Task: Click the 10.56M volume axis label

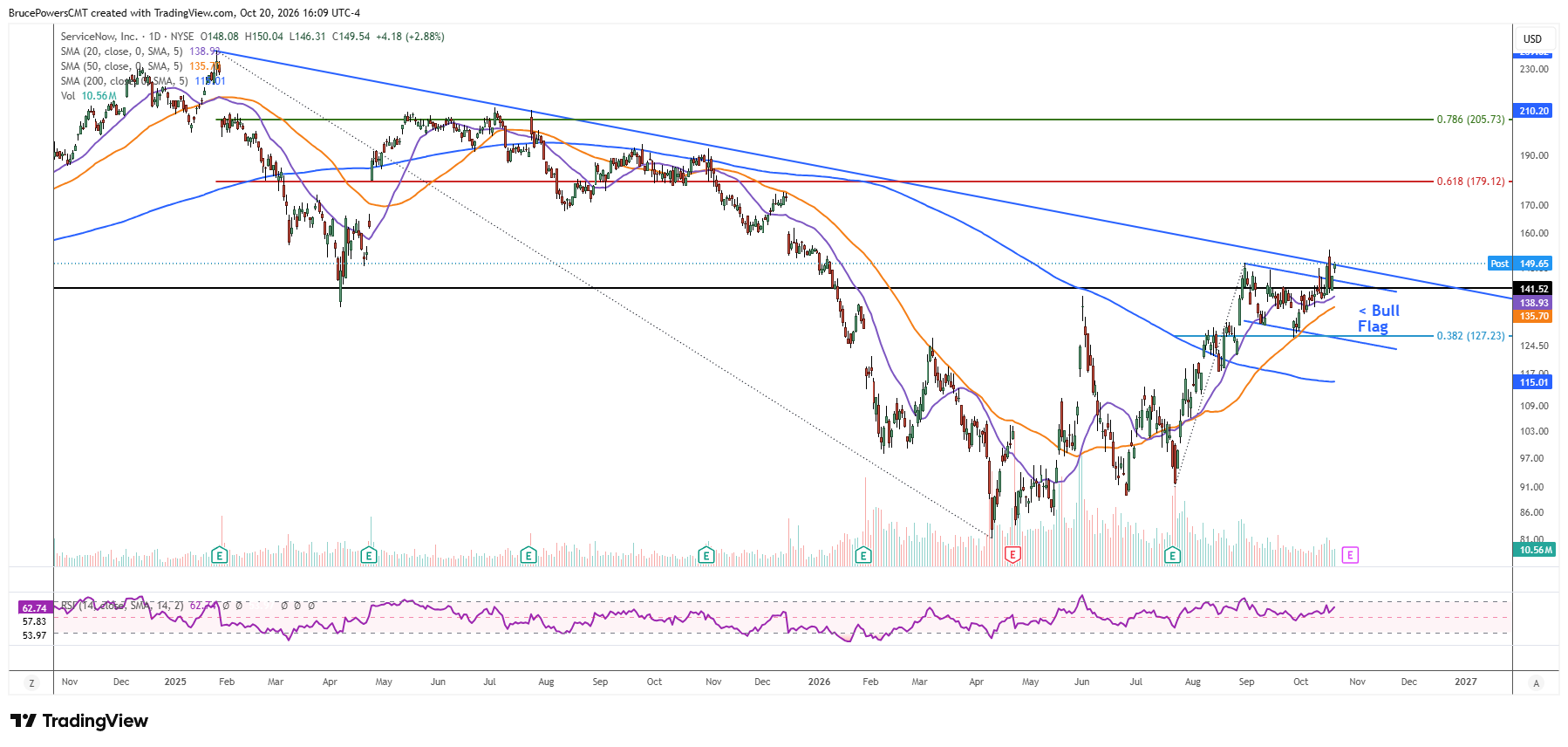Action: tap(1535, 550)
